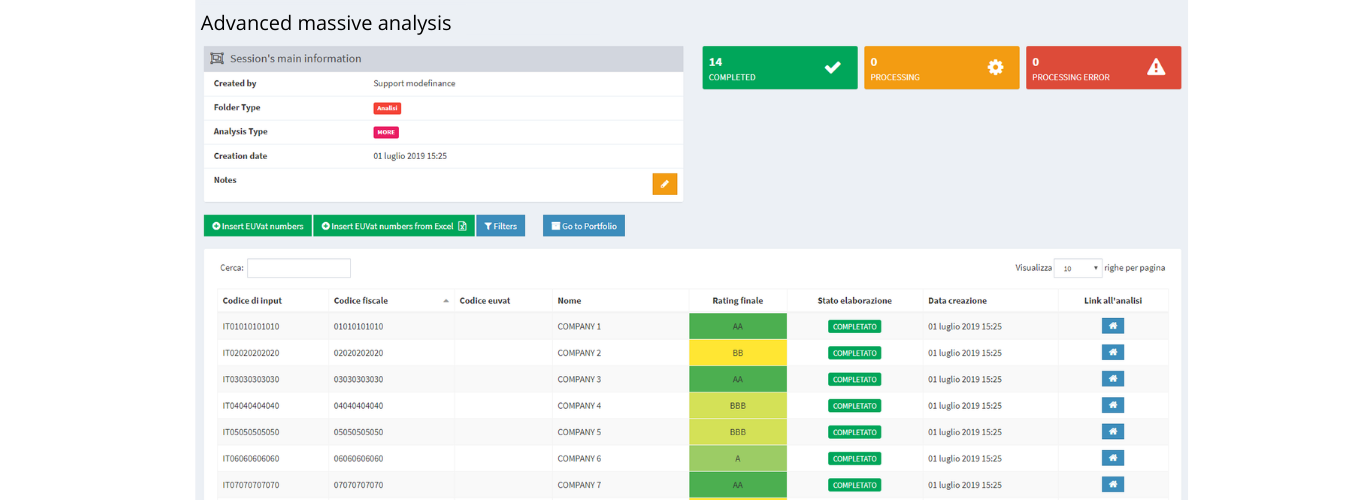Click creation date in COMPANY 2 row
The image size is (1362, 500).
(x=965, y=353)
